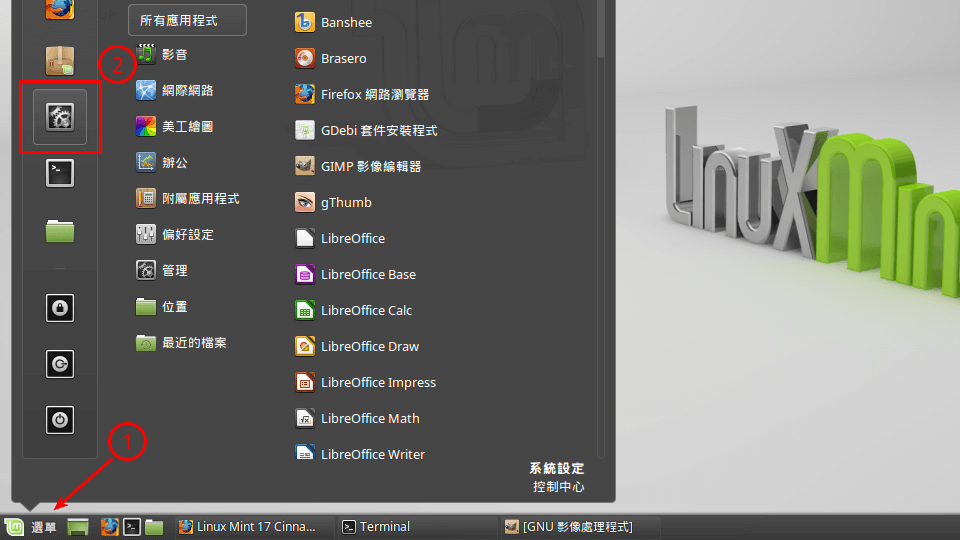
Task: Click the Files folder launcher in panel
Action: pos(154,527)
